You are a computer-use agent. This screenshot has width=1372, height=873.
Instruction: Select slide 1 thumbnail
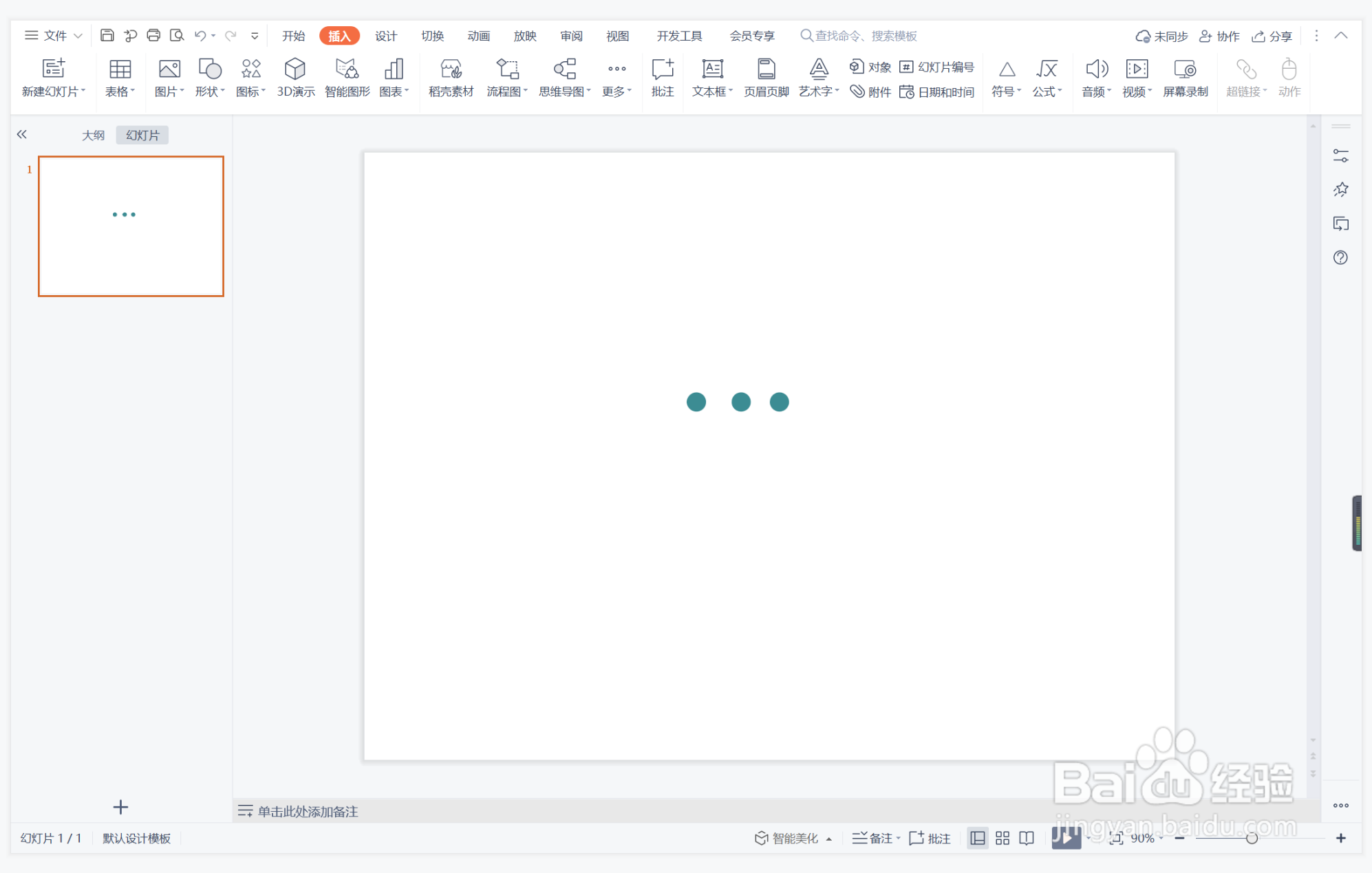pos(131,226)
